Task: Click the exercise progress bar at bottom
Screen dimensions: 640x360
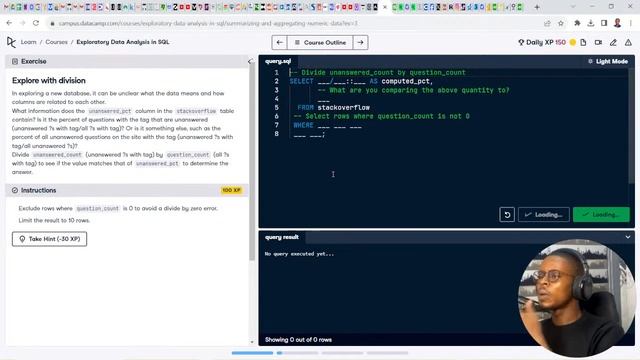Action: coord(320,353)
